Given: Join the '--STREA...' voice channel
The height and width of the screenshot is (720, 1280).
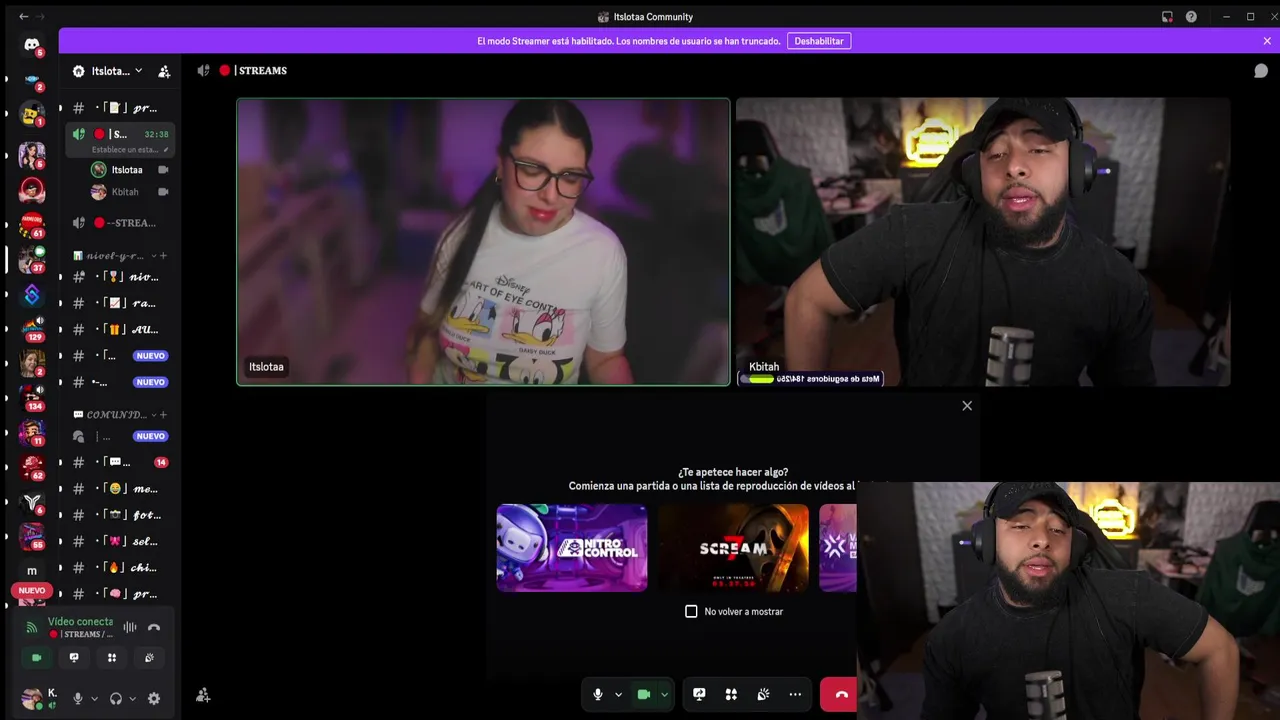Looking at the screenshot, I should 120,223.
